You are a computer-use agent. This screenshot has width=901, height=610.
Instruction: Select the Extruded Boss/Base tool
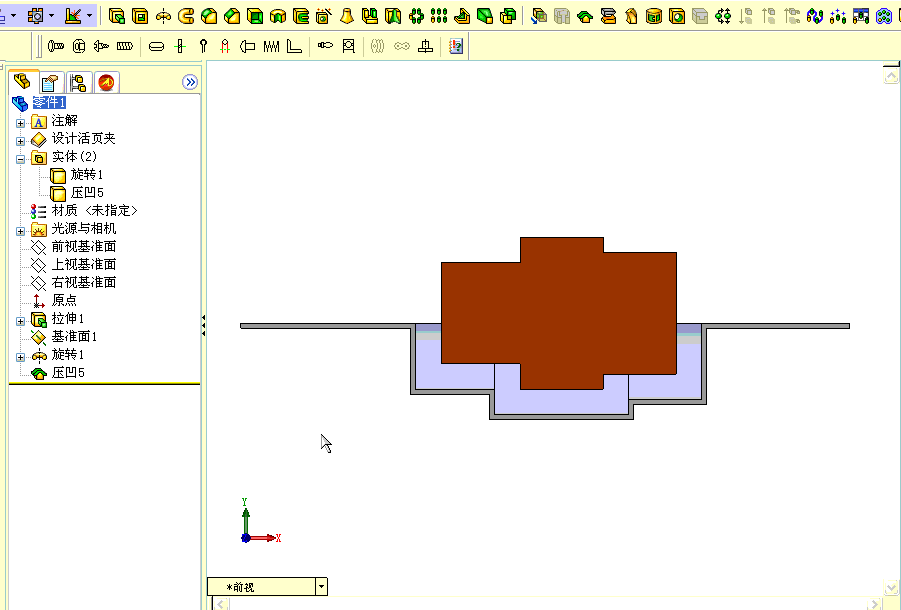tap(117, 16)
